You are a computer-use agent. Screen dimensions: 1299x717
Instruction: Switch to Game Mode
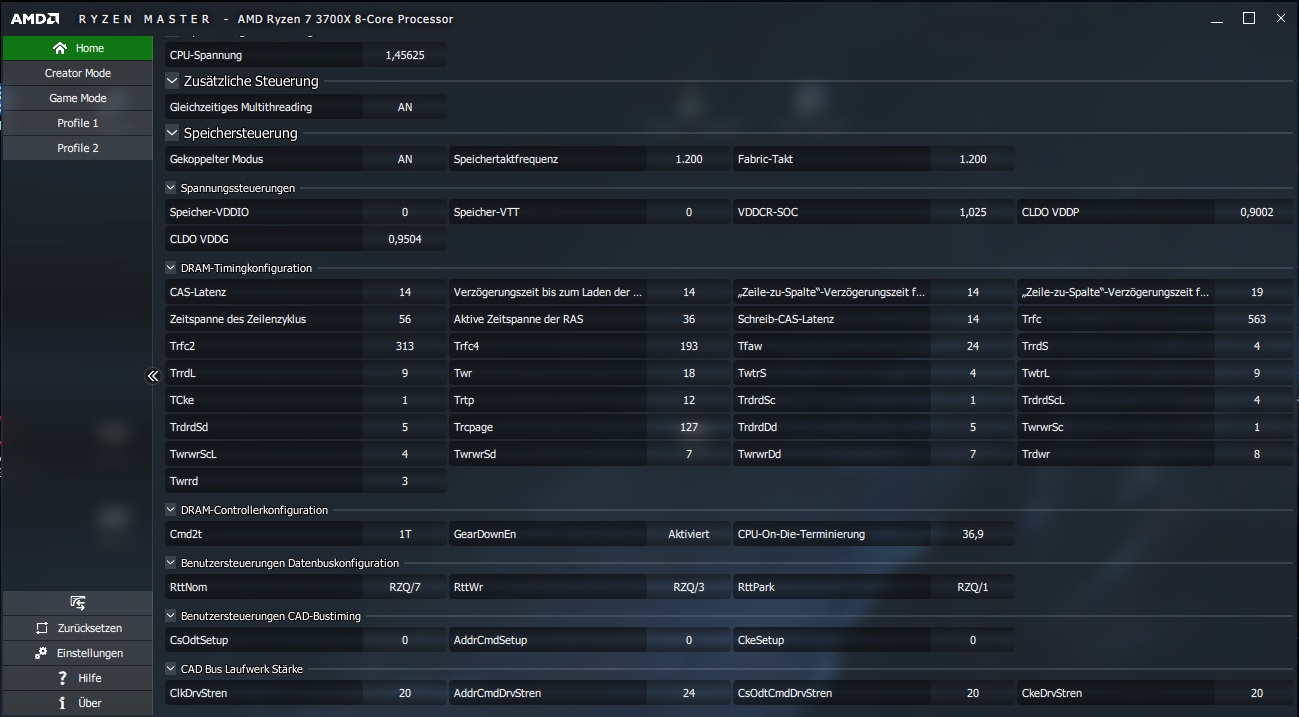pyautogui.click(x=77, y=98)
